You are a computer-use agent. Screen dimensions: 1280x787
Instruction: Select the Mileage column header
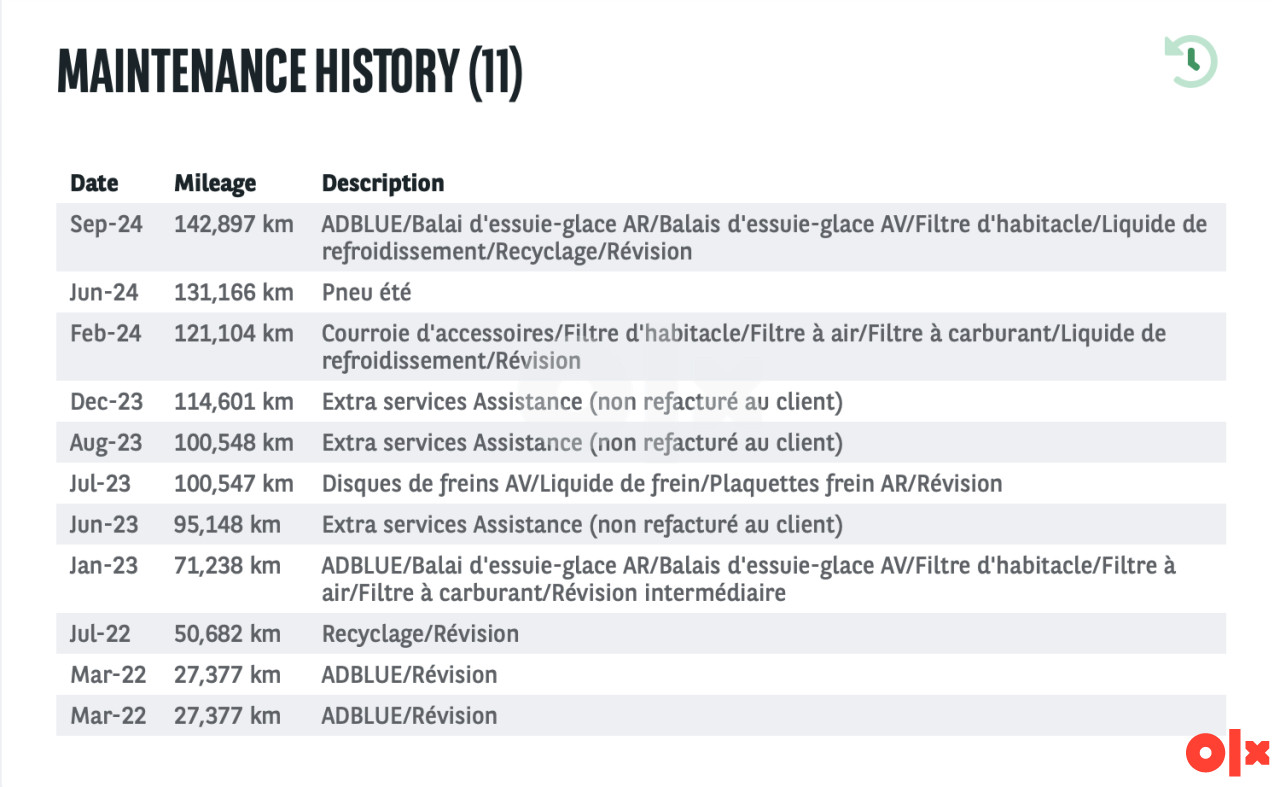(x=215, y=183)
